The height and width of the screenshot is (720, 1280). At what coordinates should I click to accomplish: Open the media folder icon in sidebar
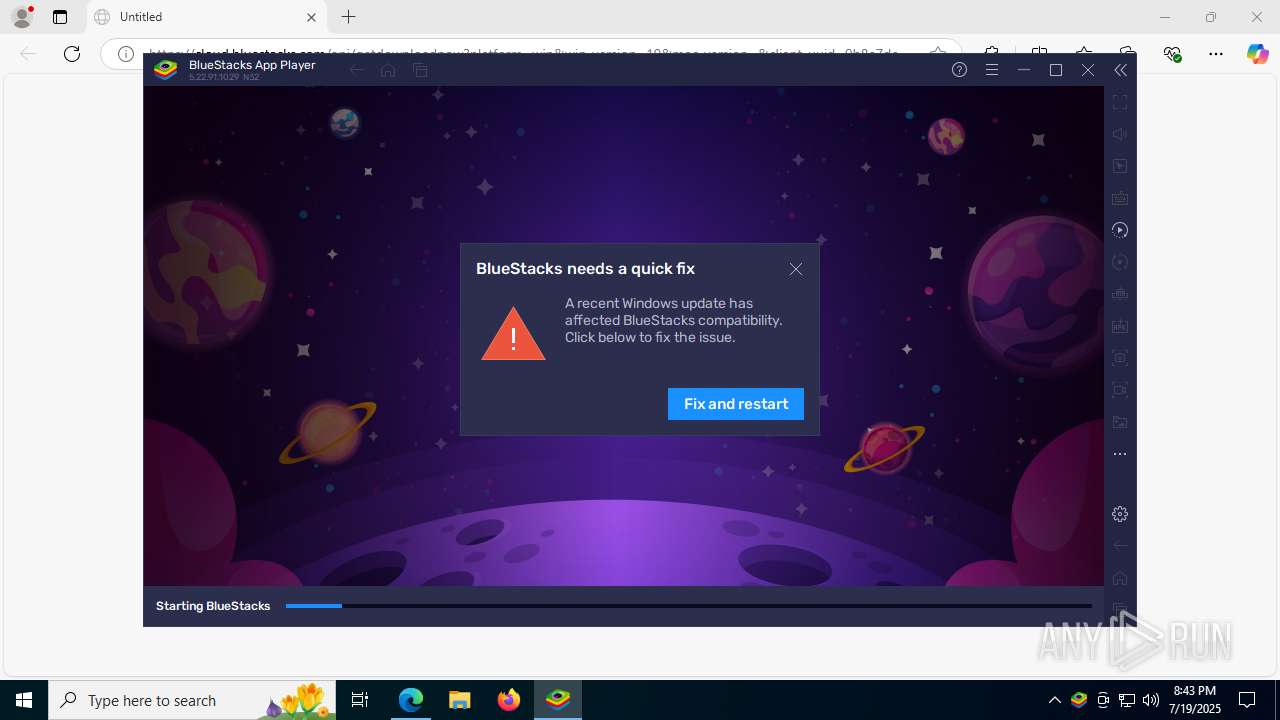(1120, 422)
